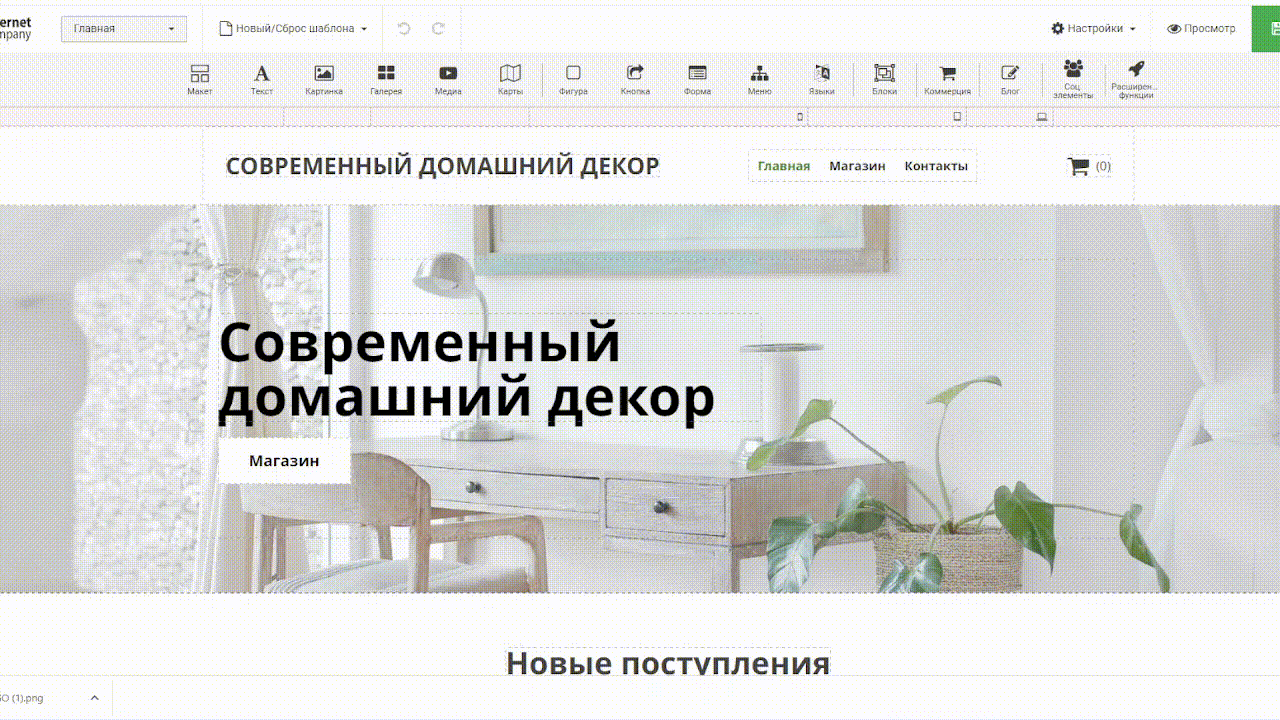
Task: Switch to the mobile phone breakpoint marker
Action: 800,117
